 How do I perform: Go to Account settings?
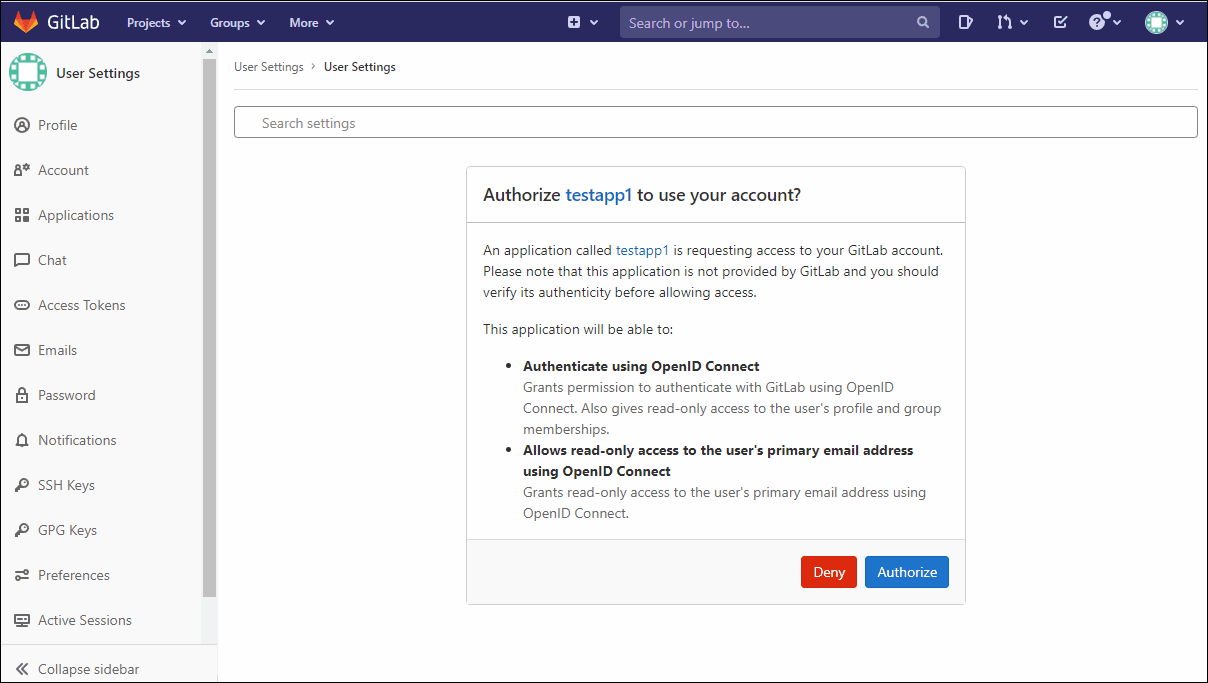click(x=63, y=170)
